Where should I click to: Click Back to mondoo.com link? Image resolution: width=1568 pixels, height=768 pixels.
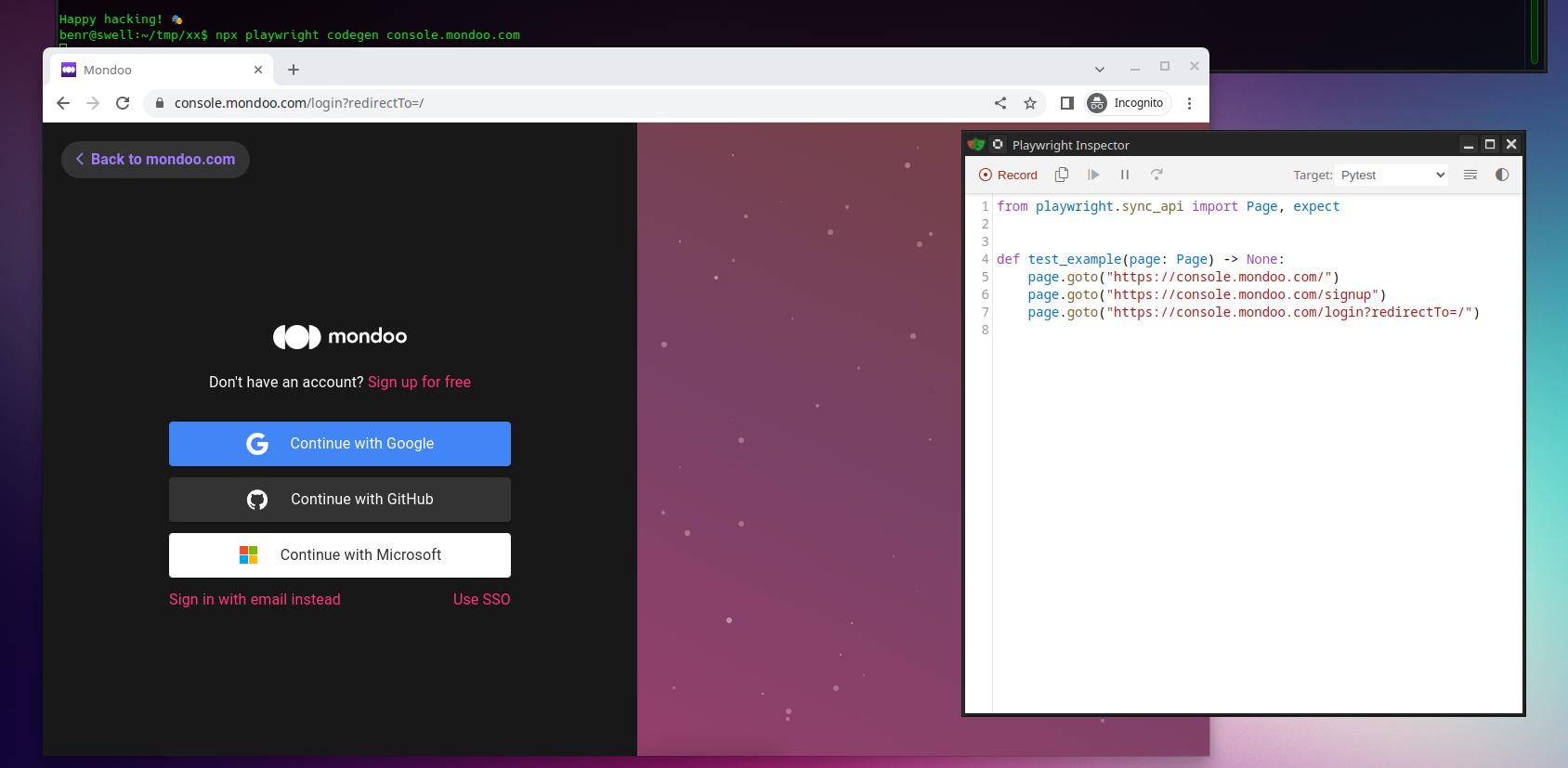coord(155,160)
